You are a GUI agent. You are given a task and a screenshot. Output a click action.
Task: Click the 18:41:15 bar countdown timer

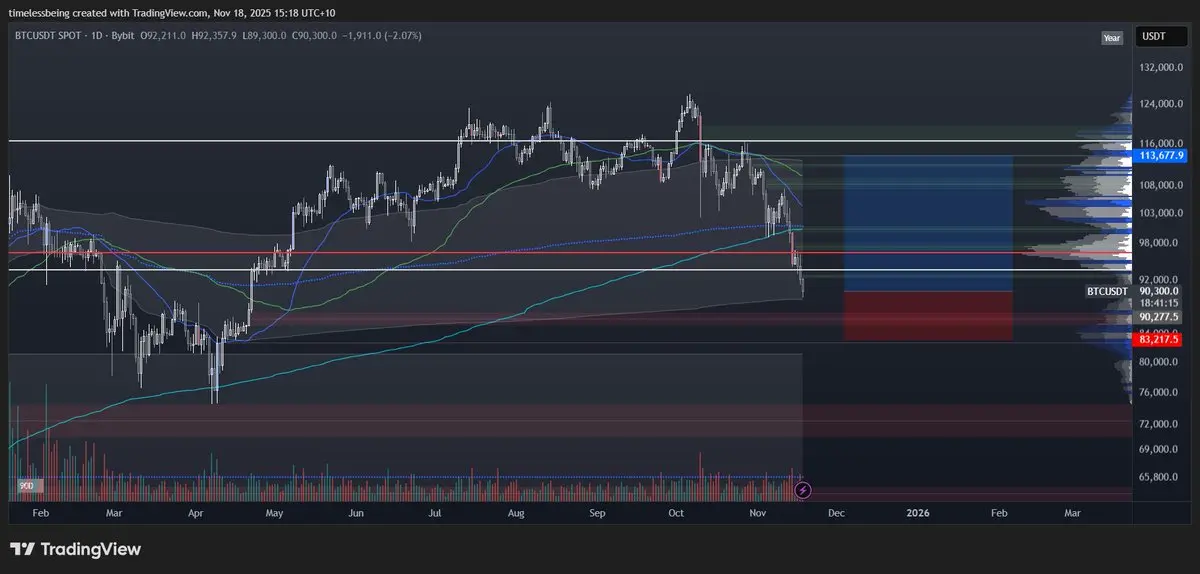click(x=1158, y=302)
